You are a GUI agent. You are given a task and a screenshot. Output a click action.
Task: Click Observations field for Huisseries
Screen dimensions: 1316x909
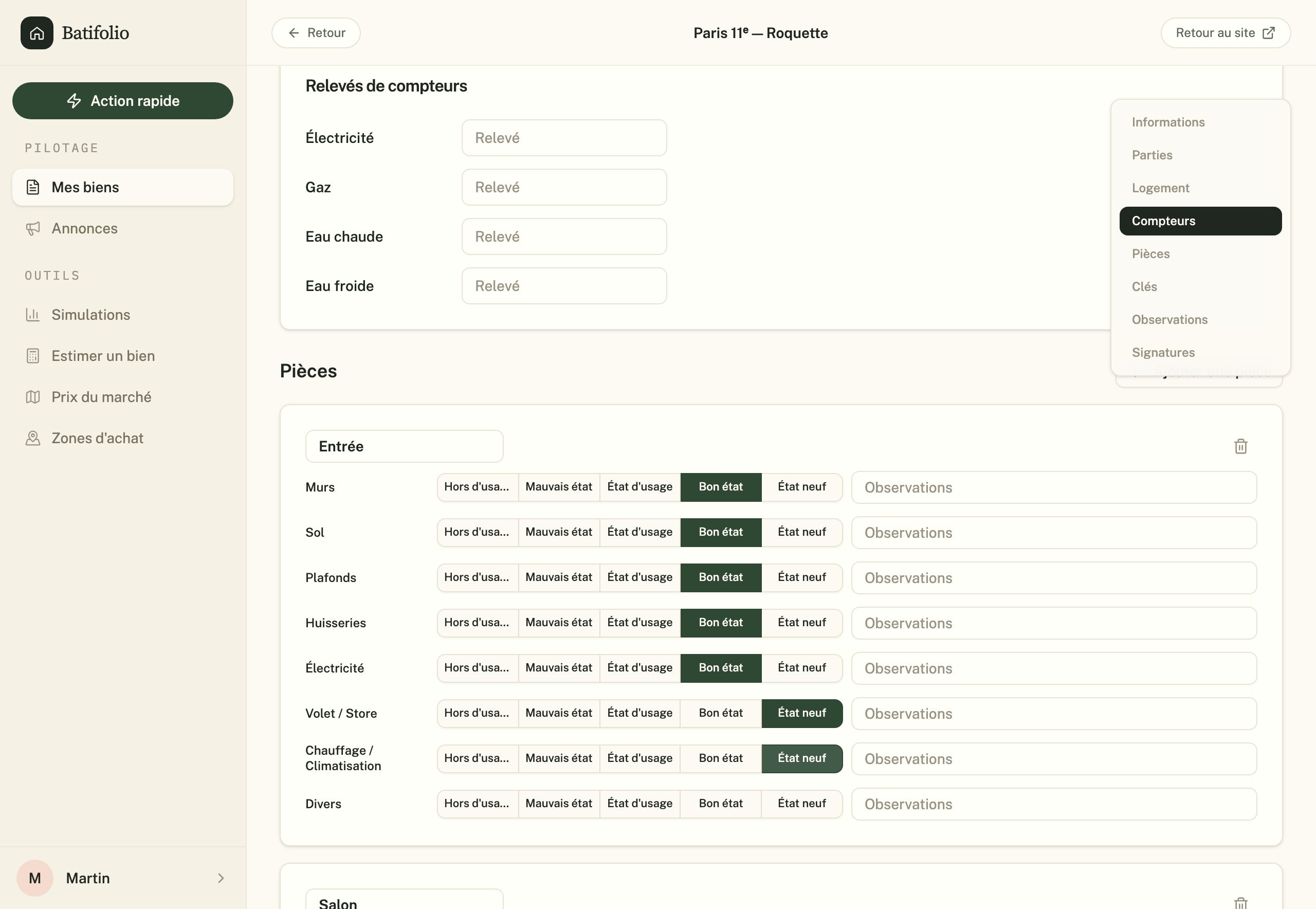[1054, 623]
